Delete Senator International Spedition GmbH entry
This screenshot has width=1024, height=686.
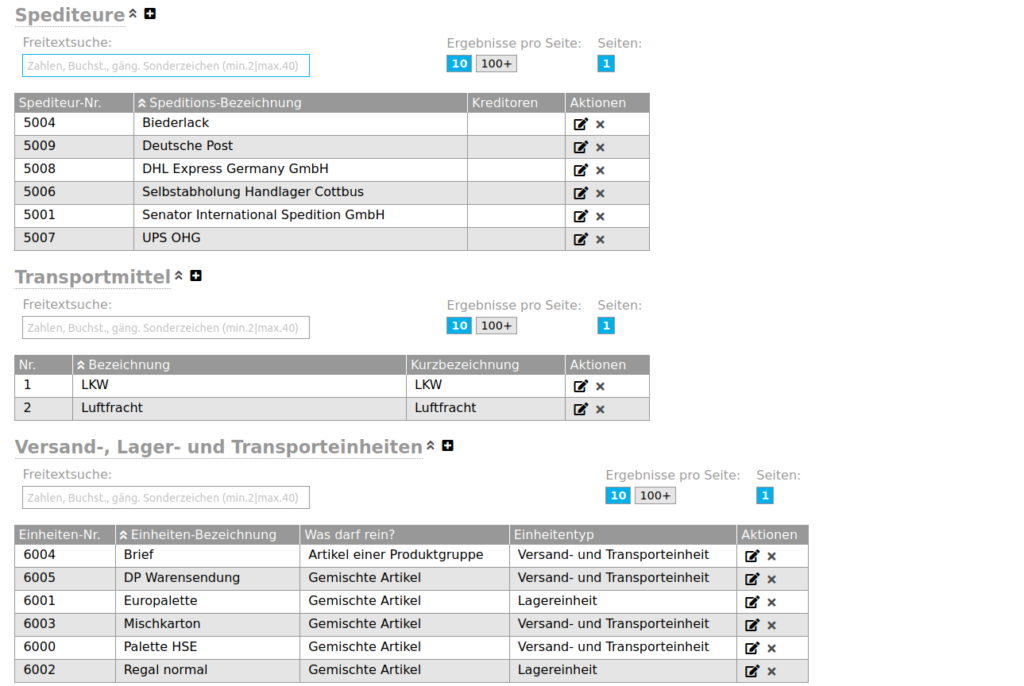[600, 216]
